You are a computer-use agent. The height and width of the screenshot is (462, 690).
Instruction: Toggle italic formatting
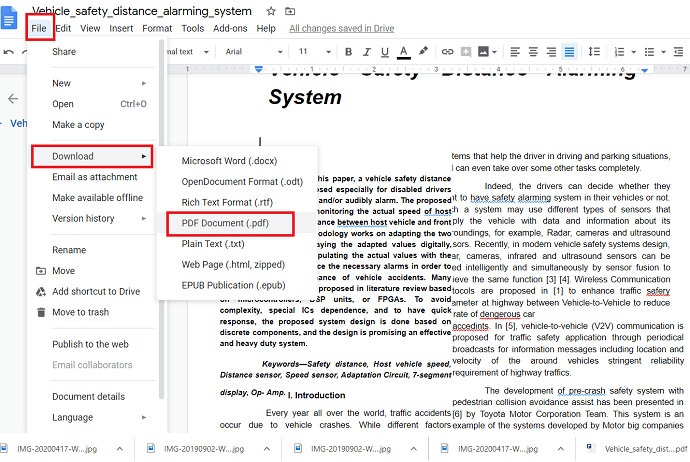coord(367,52)
